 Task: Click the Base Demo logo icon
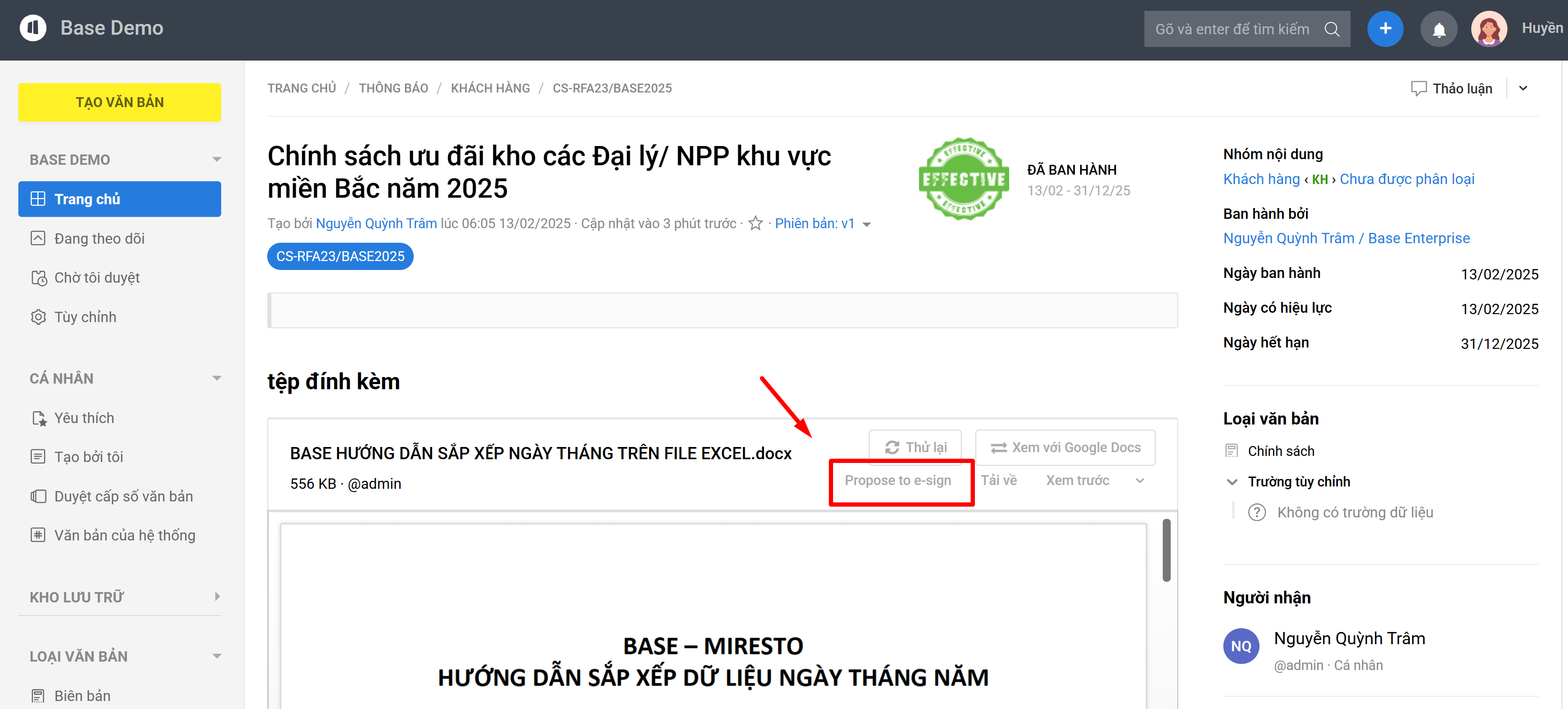pyautogui.click(x=33, y=28)
